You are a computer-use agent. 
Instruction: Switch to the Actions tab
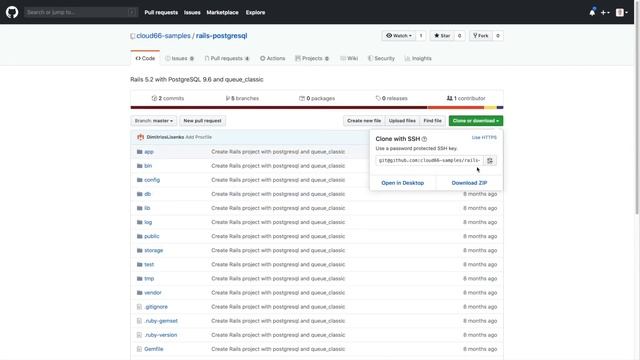pos(273,58)
